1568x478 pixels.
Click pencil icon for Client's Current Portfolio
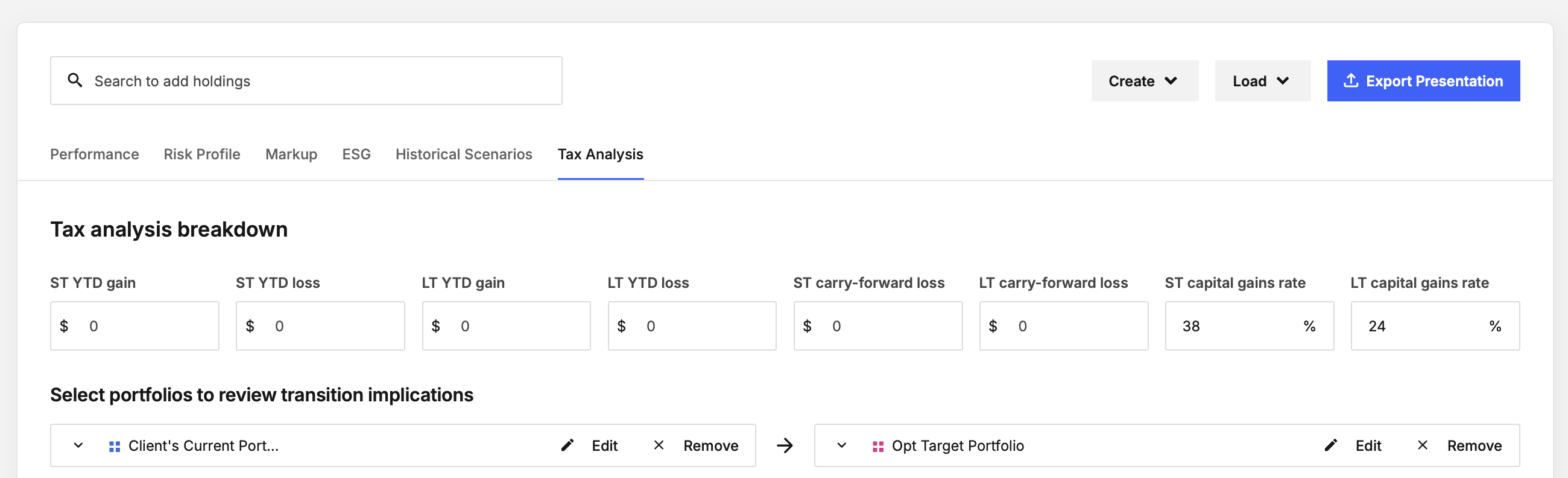pyautogui.click(x=567, y=446)
